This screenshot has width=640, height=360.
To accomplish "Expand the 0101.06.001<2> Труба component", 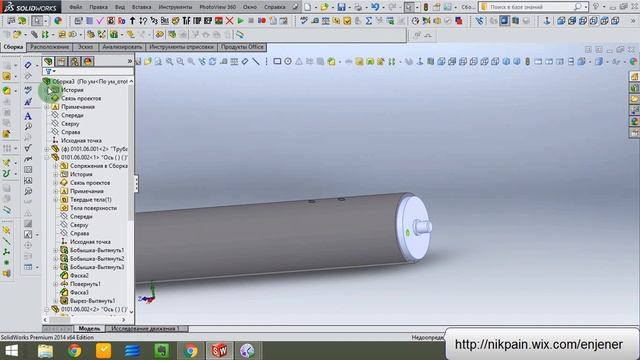I will 47,149.
